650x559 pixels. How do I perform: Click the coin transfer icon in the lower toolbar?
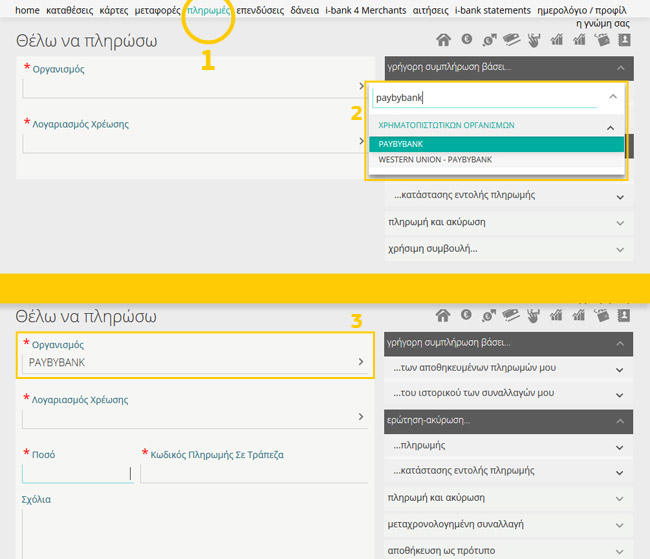(489, 316)
